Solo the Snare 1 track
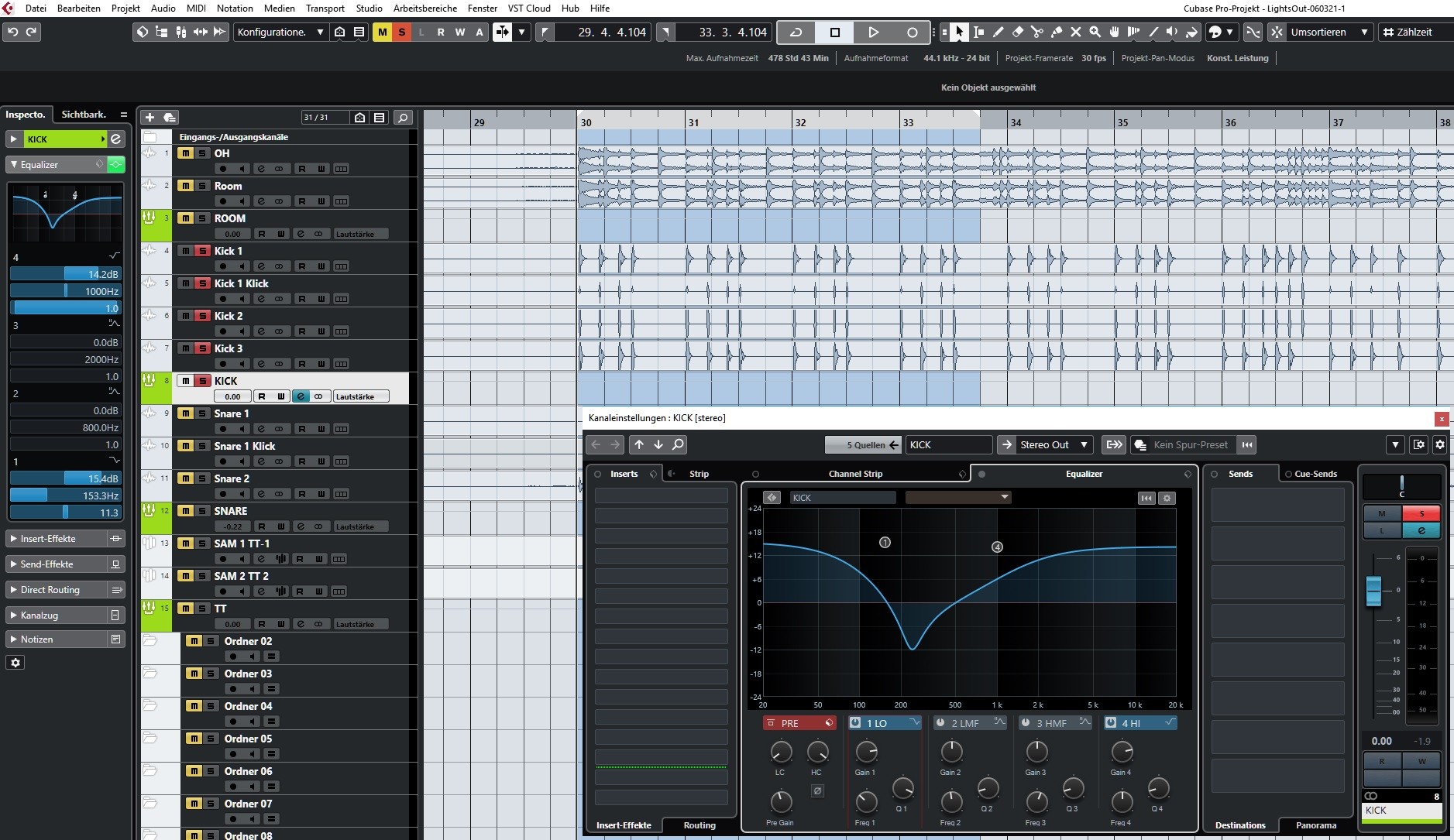Viewport: 1454px width, 840px height. click(x=202, y=413)
